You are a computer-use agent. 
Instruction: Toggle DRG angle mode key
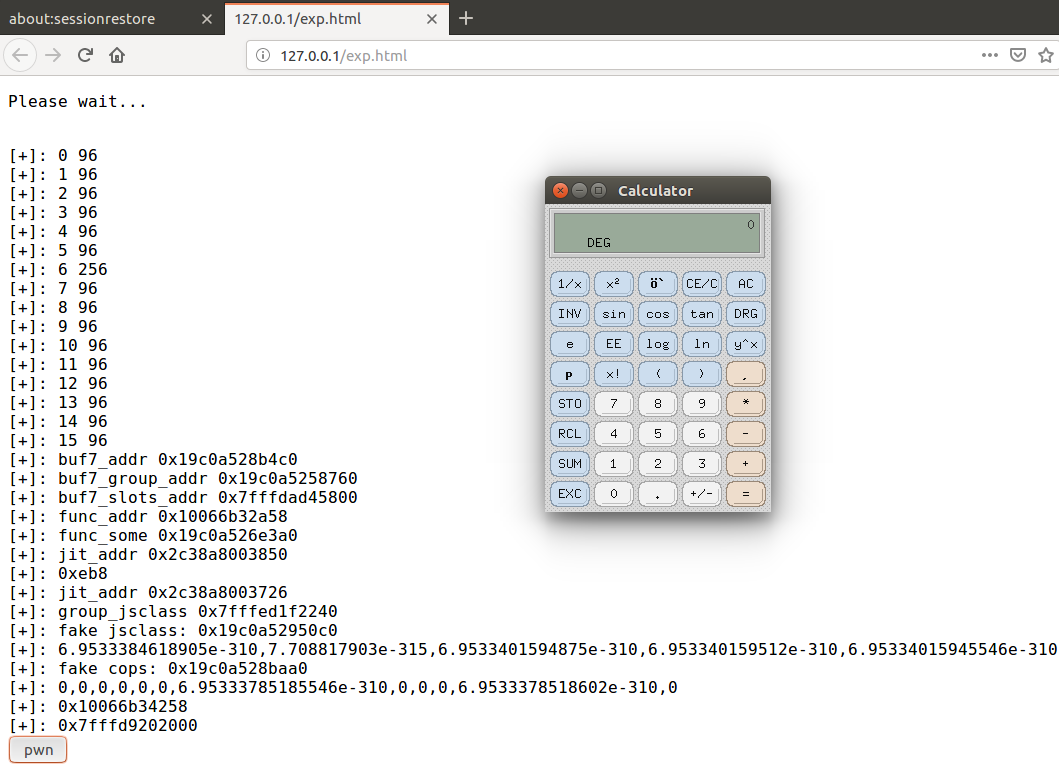click(746, 313)
